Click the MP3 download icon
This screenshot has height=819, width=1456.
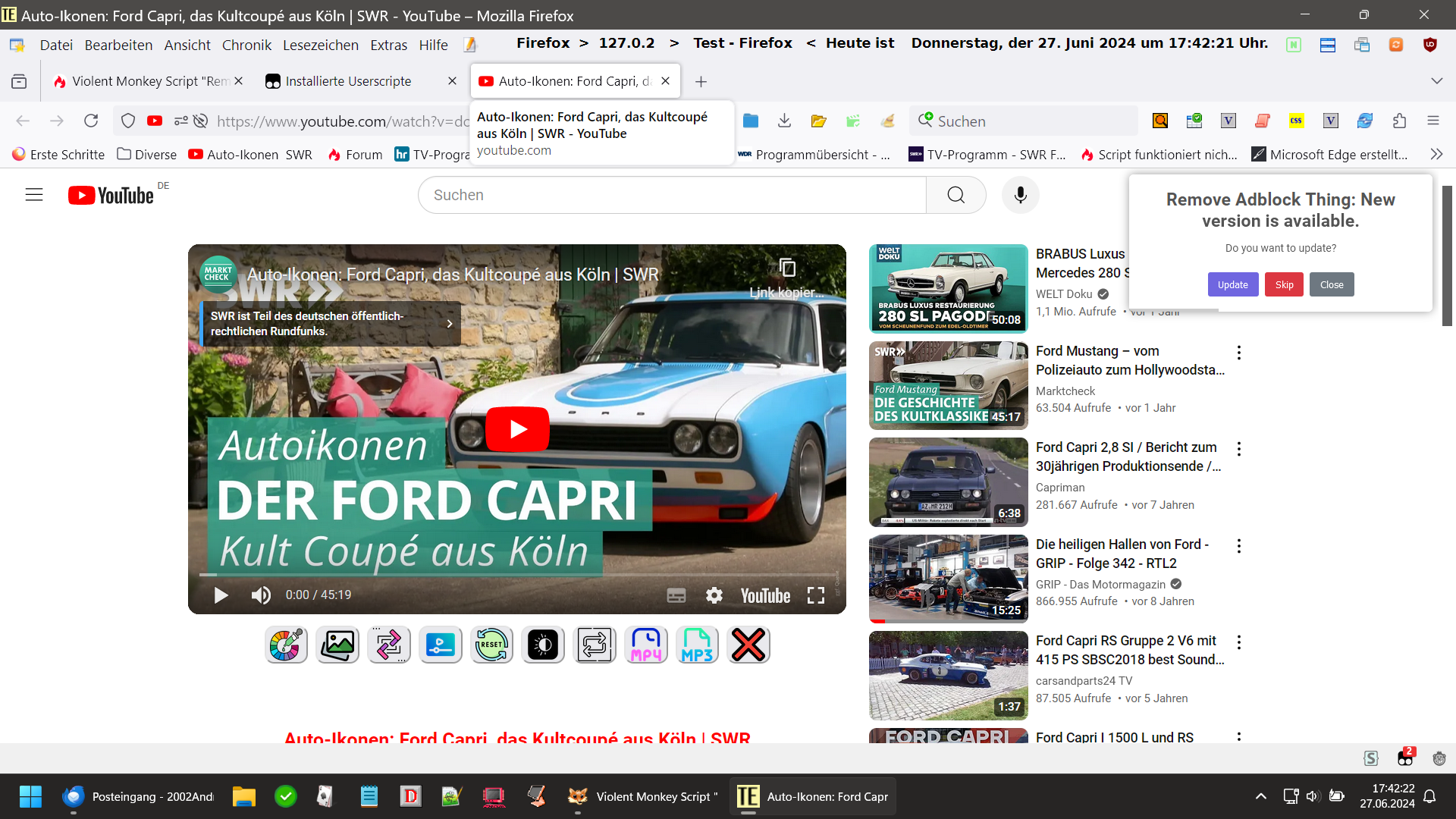697,645
